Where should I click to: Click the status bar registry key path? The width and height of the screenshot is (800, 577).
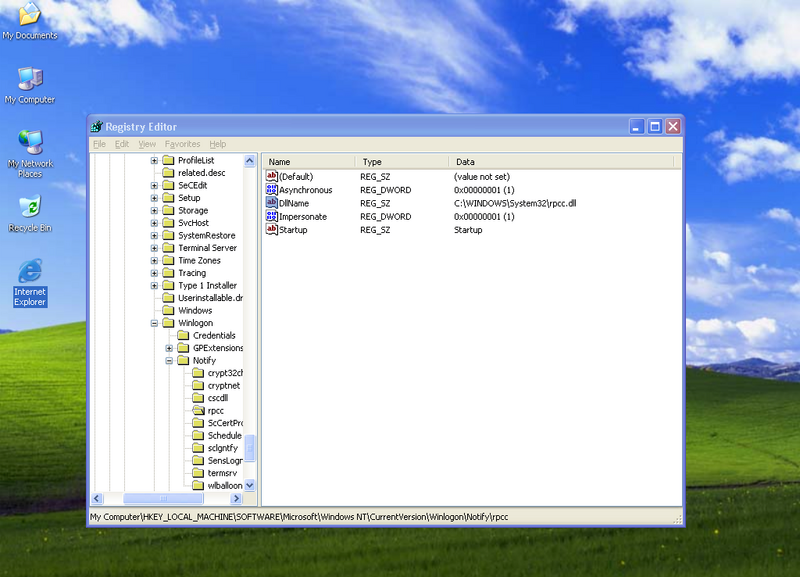[x=299, y=517]
